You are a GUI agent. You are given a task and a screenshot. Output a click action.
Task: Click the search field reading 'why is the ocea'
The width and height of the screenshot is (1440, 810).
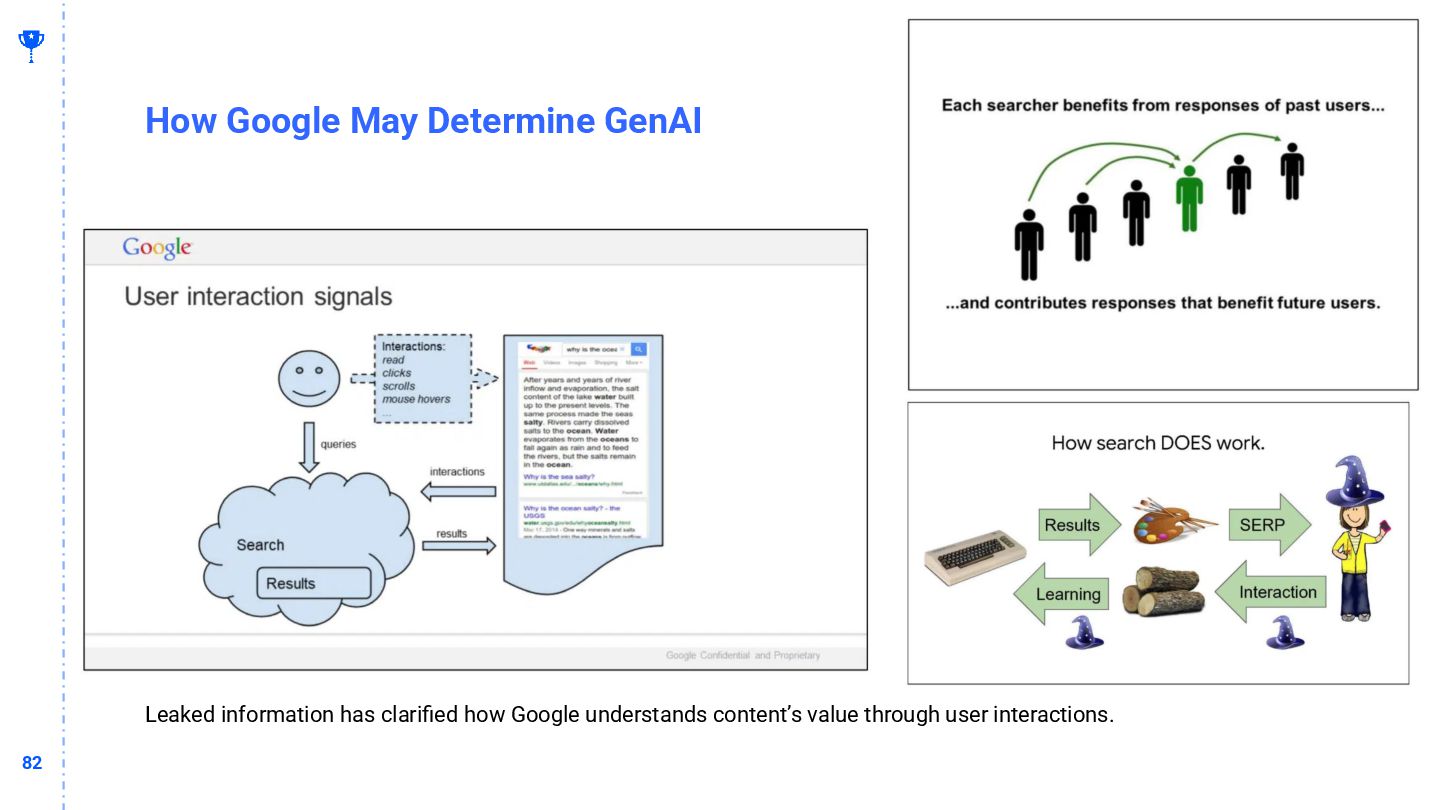click(594, 349)
